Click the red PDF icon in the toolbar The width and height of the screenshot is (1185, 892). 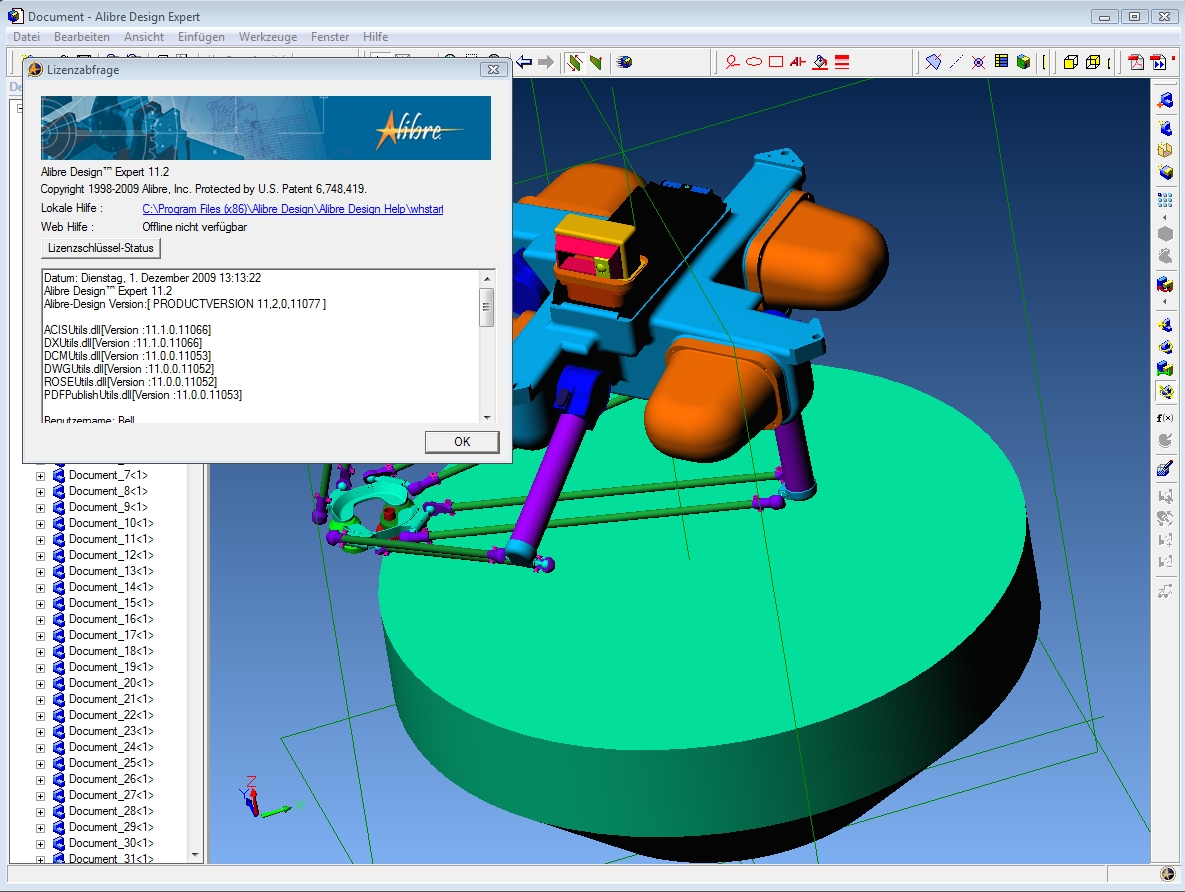pos(1136,62)
